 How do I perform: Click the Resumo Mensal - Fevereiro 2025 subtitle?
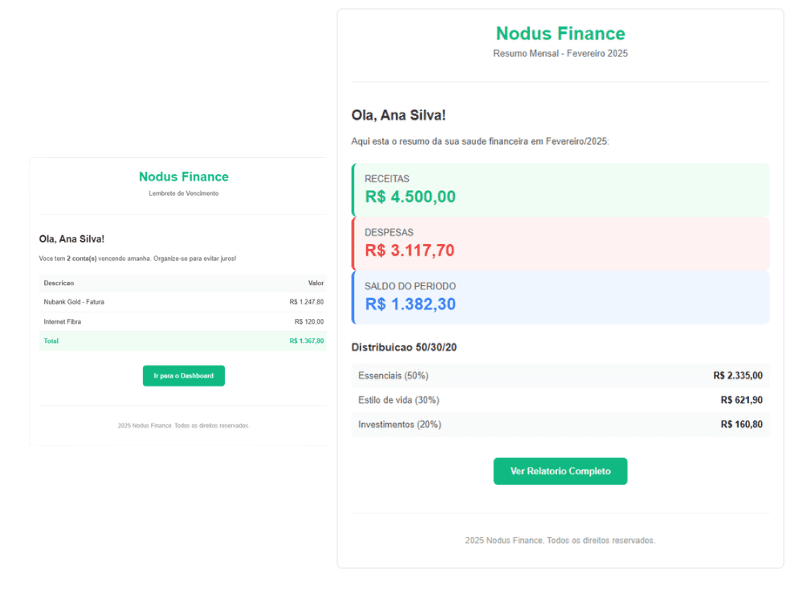(560, 53)
